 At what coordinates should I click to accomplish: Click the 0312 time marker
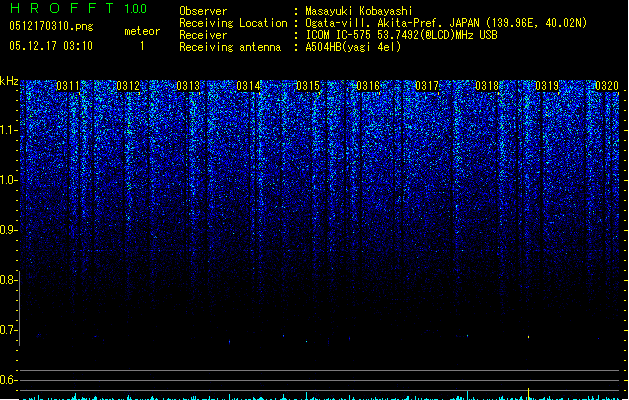pos(128,86)
